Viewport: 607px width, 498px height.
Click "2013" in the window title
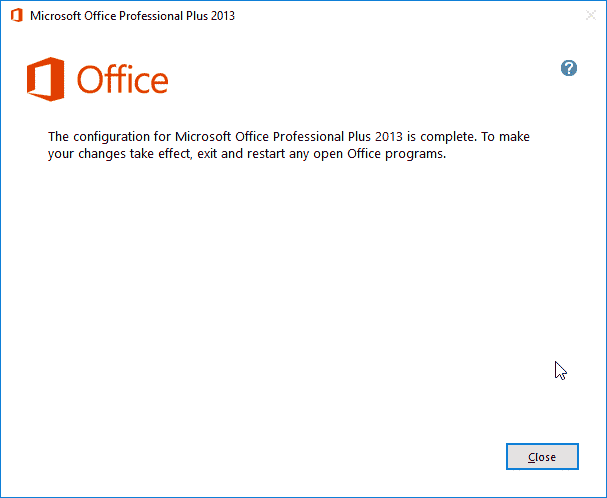[x=221, y=16]
